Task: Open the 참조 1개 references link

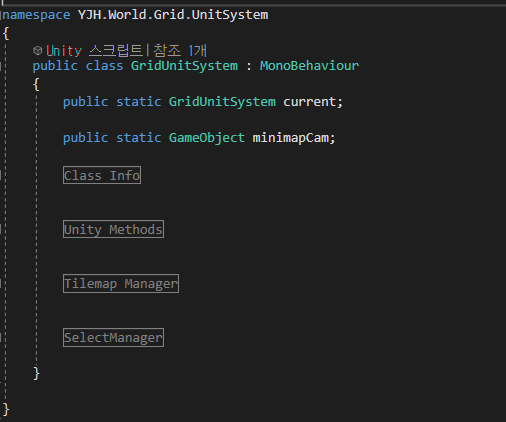Action: 180,51
